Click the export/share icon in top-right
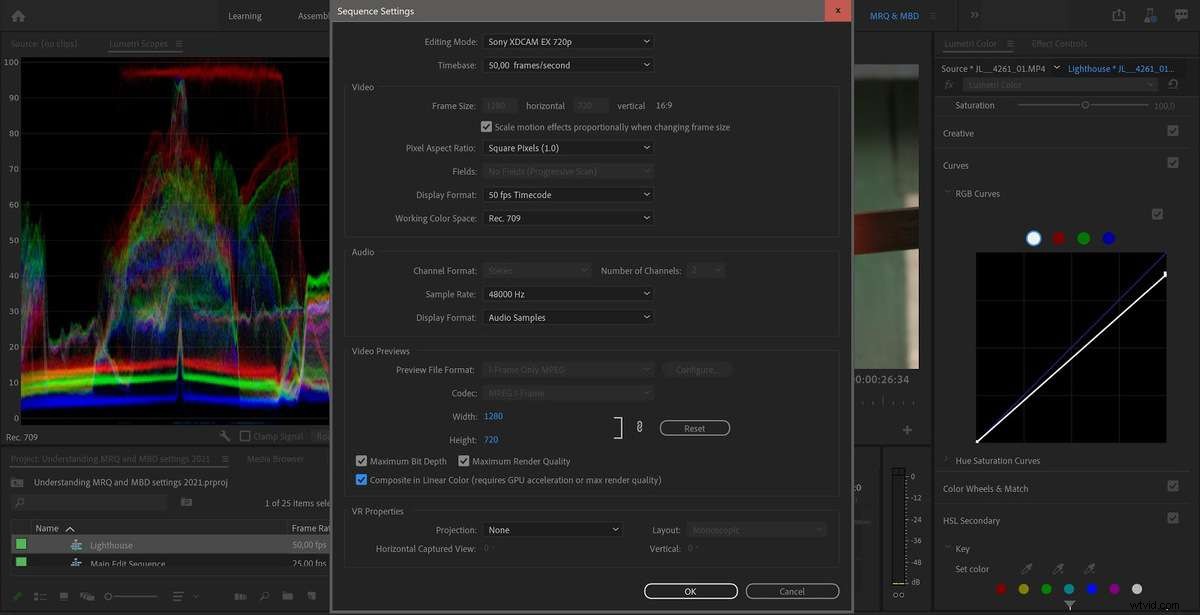1200x615 pixels. coord(1118,15)
